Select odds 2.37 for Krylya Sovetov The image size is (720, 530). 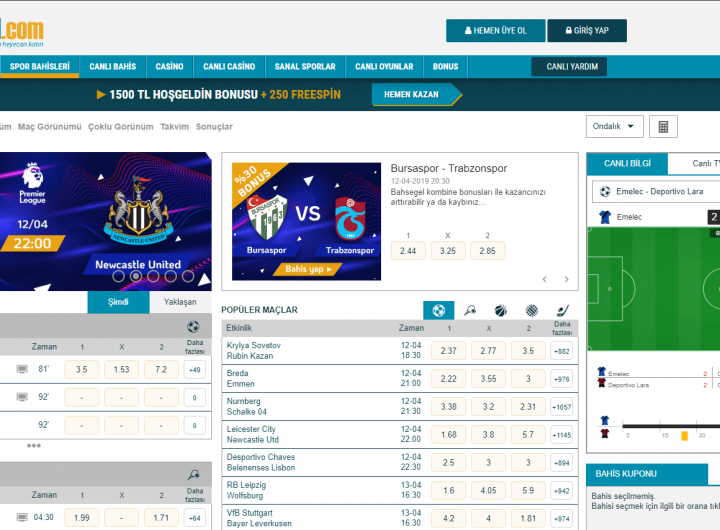[x=449, y=351]
